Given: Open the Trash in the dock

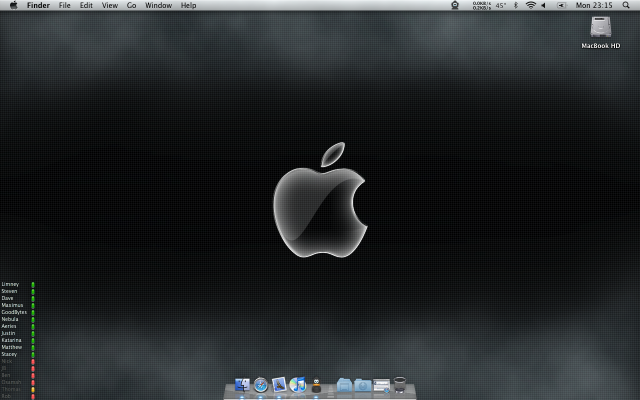Looking at the screenshot, I should tap(400, 384).
